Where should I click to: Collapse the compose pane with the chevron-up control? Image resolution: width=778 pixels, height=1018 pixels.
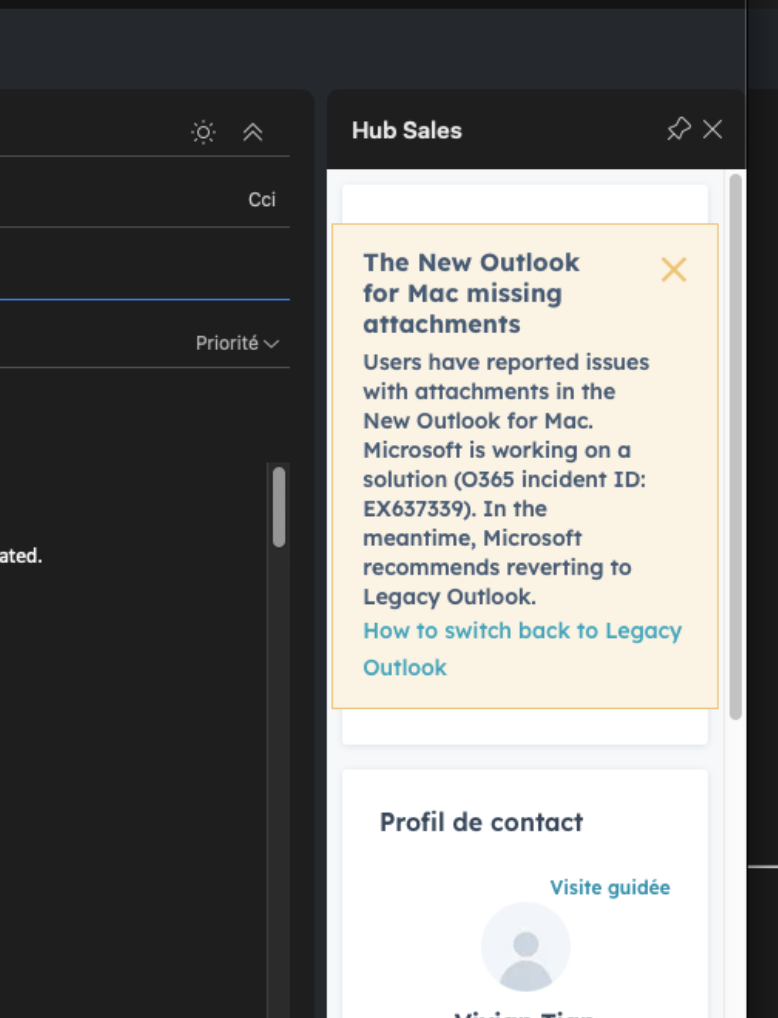point(253,131)
